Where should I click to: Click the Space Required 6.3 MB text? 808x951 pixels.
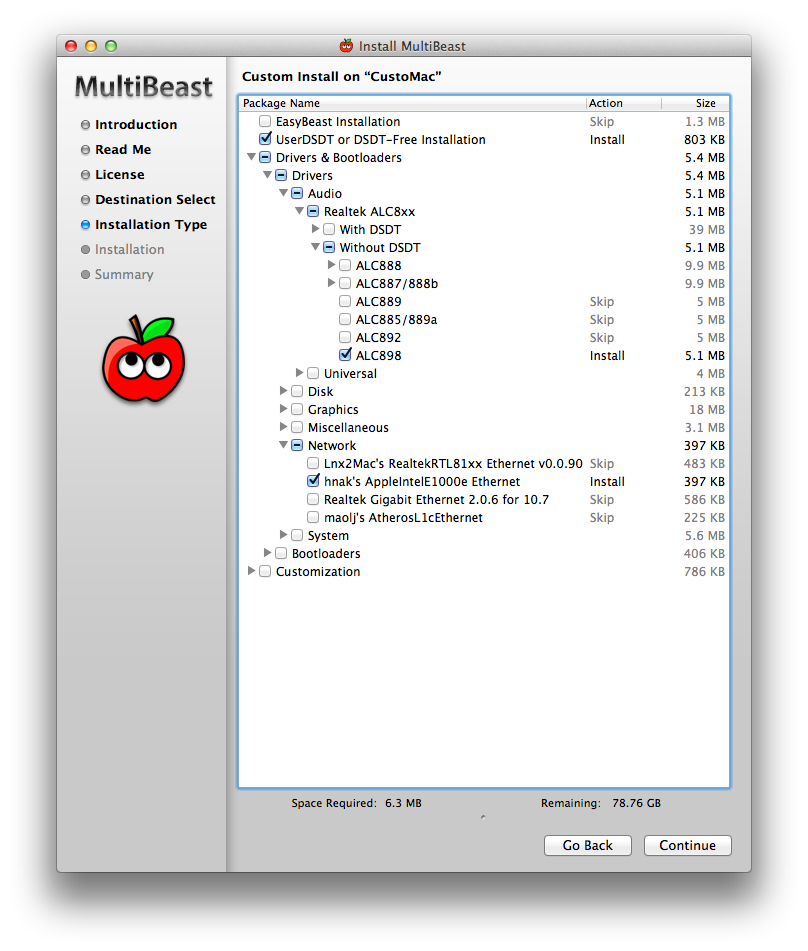[356, 803]
